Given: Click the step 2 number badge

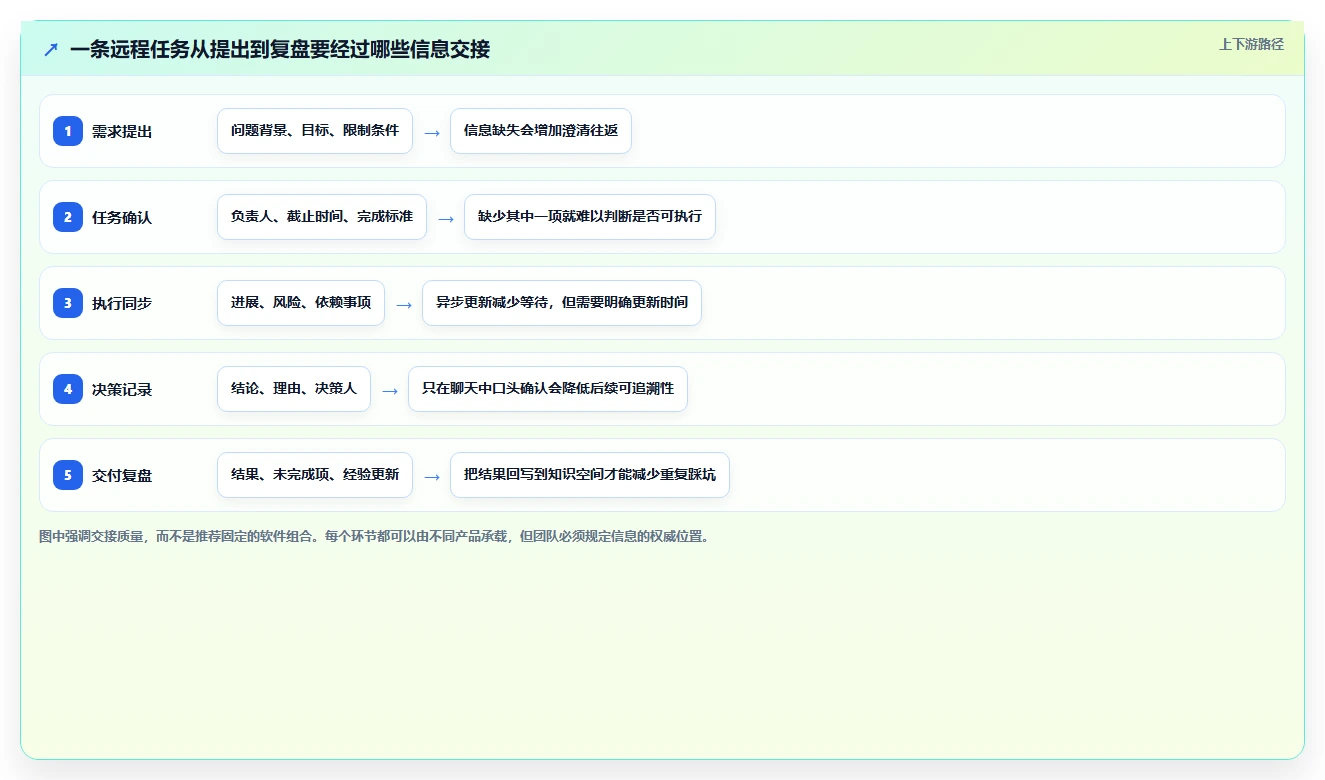Looking at the screenshot, I should click(68, 217).
